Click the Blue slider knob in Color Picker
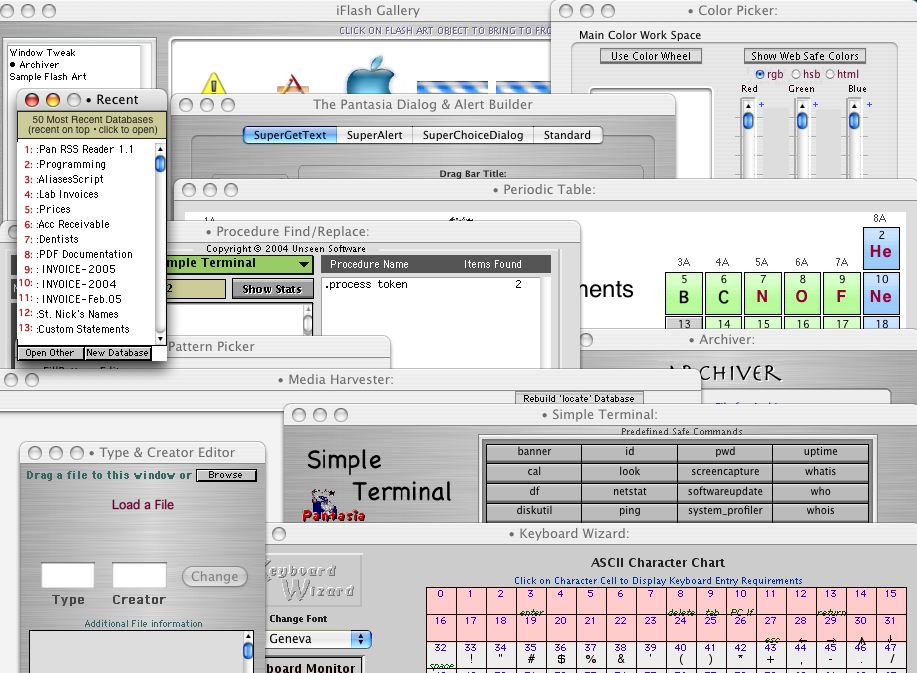Viewport: 917px width, 673px height. 854,120
